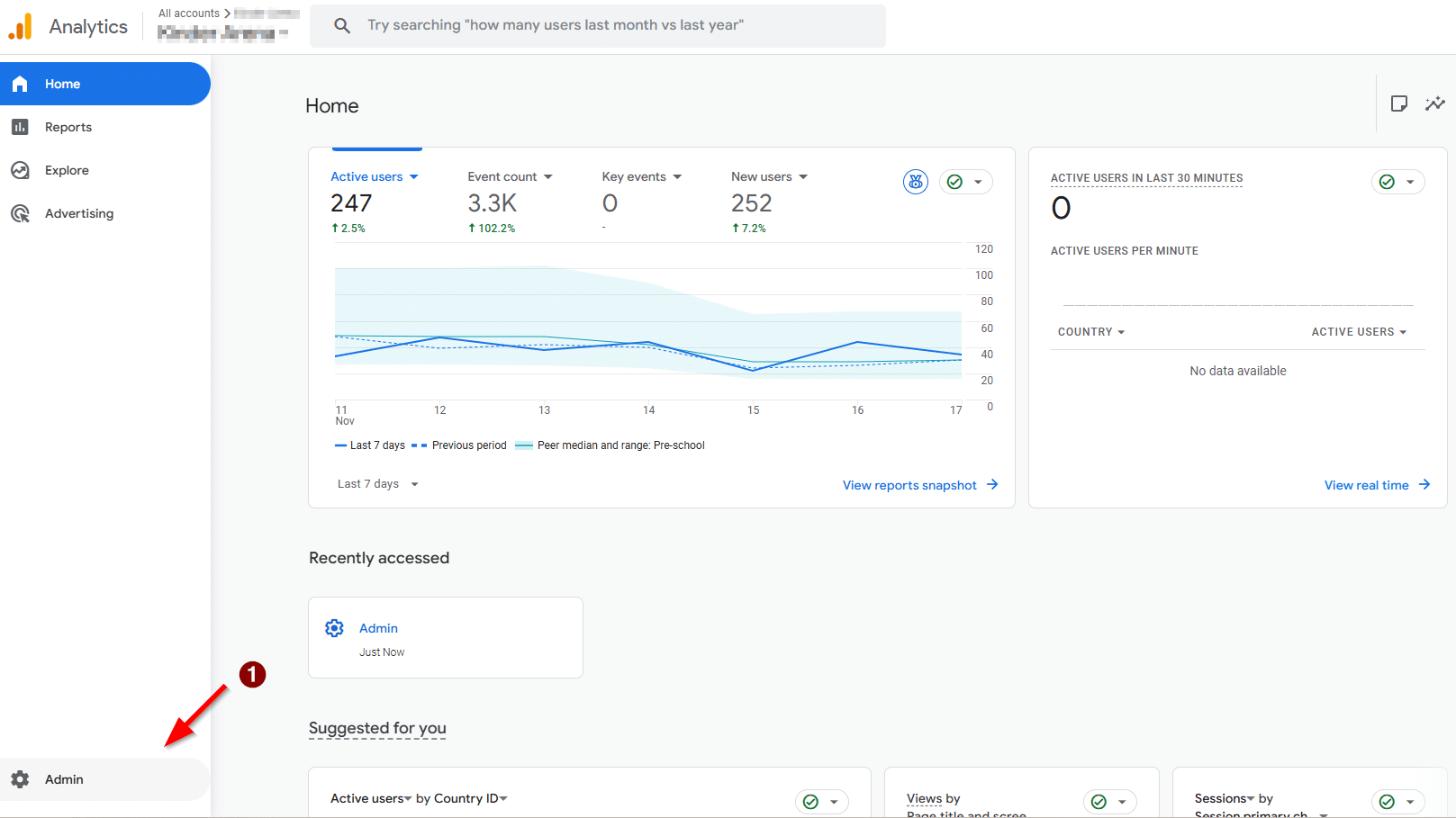Click the Previous period legend entry

[x=459, y=445]
